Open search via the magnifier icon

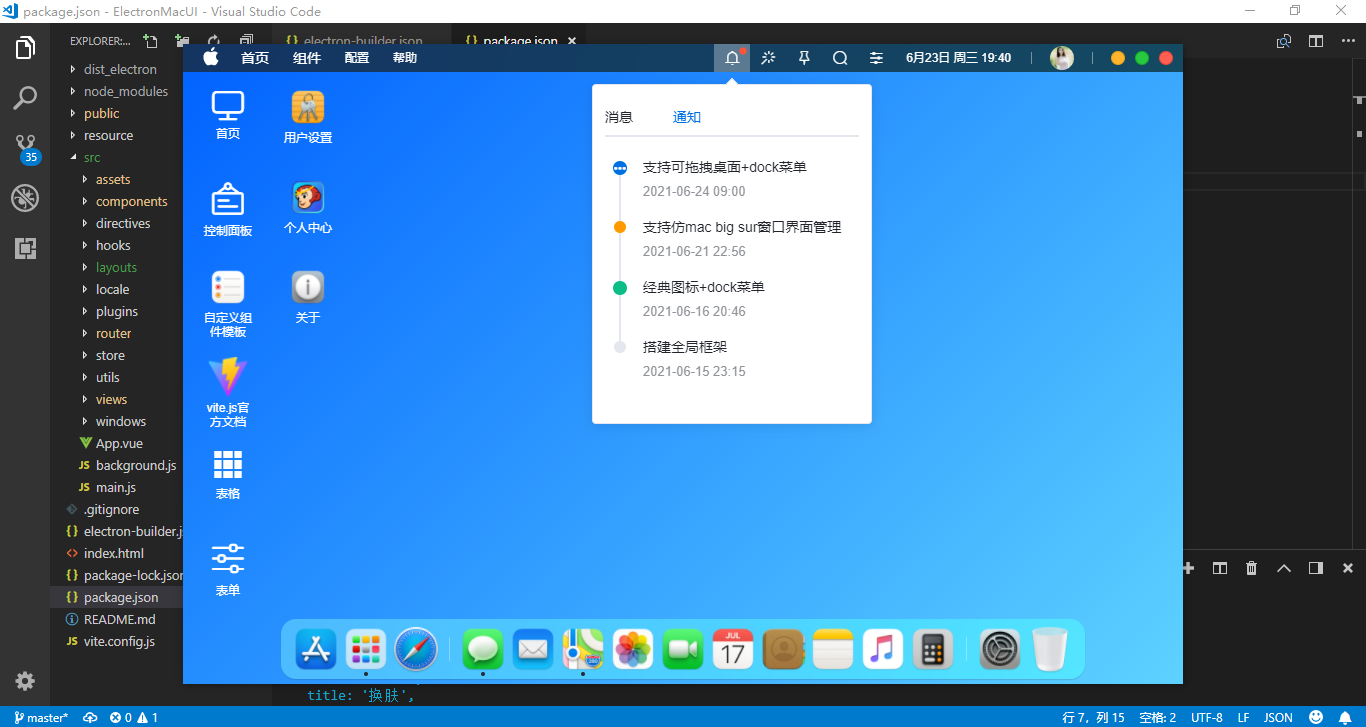click(x=840, y=57)
